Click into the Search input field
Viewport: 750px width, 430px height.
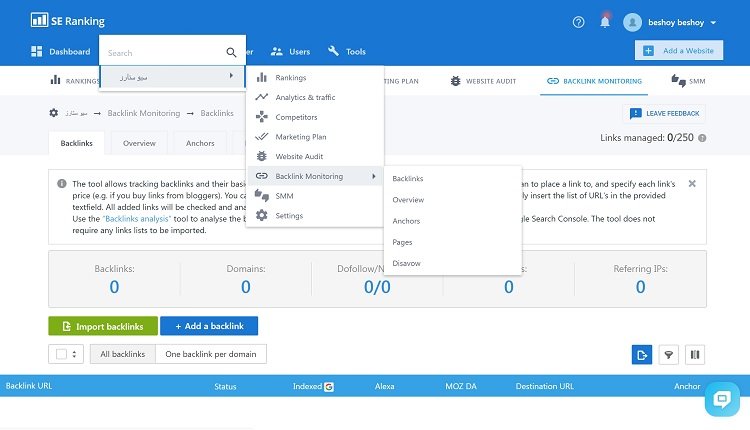tap(160, 52)
